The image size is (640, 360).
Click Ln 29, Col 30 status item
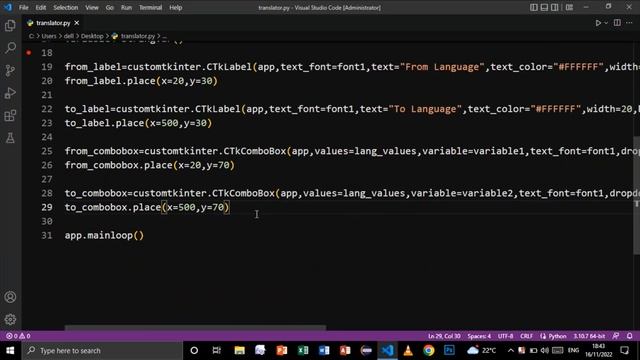(x=444, y=336)
